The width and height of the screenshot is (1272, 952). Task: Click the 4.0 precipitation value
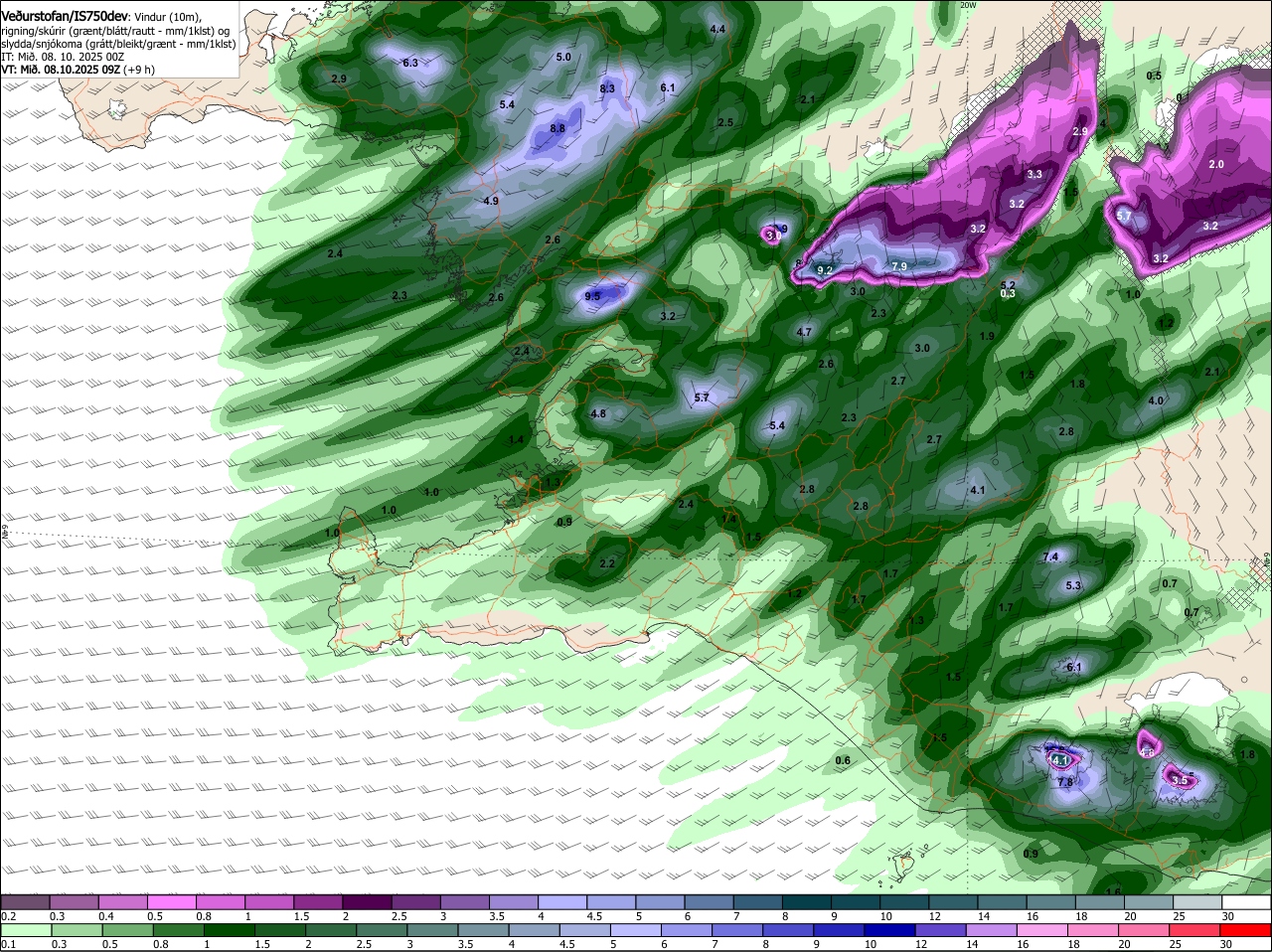click(x=1156, y=400)
